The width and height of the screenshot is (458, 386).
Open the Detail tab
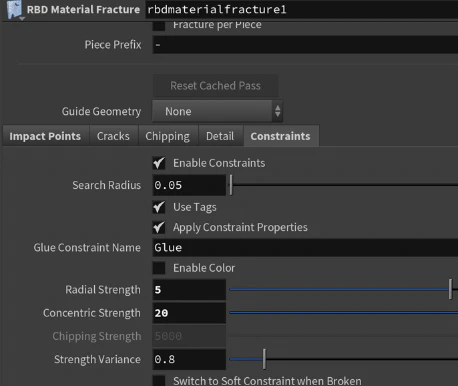220,136
